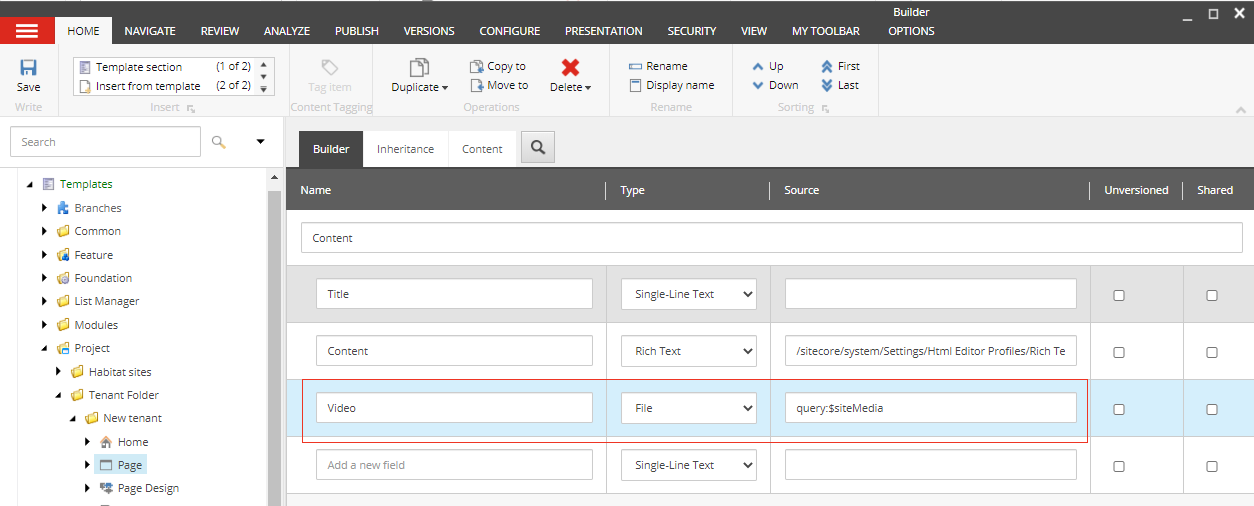Move item Down in sorting
The width and height of the screenshot is (1254, 506).
point(775,85)
